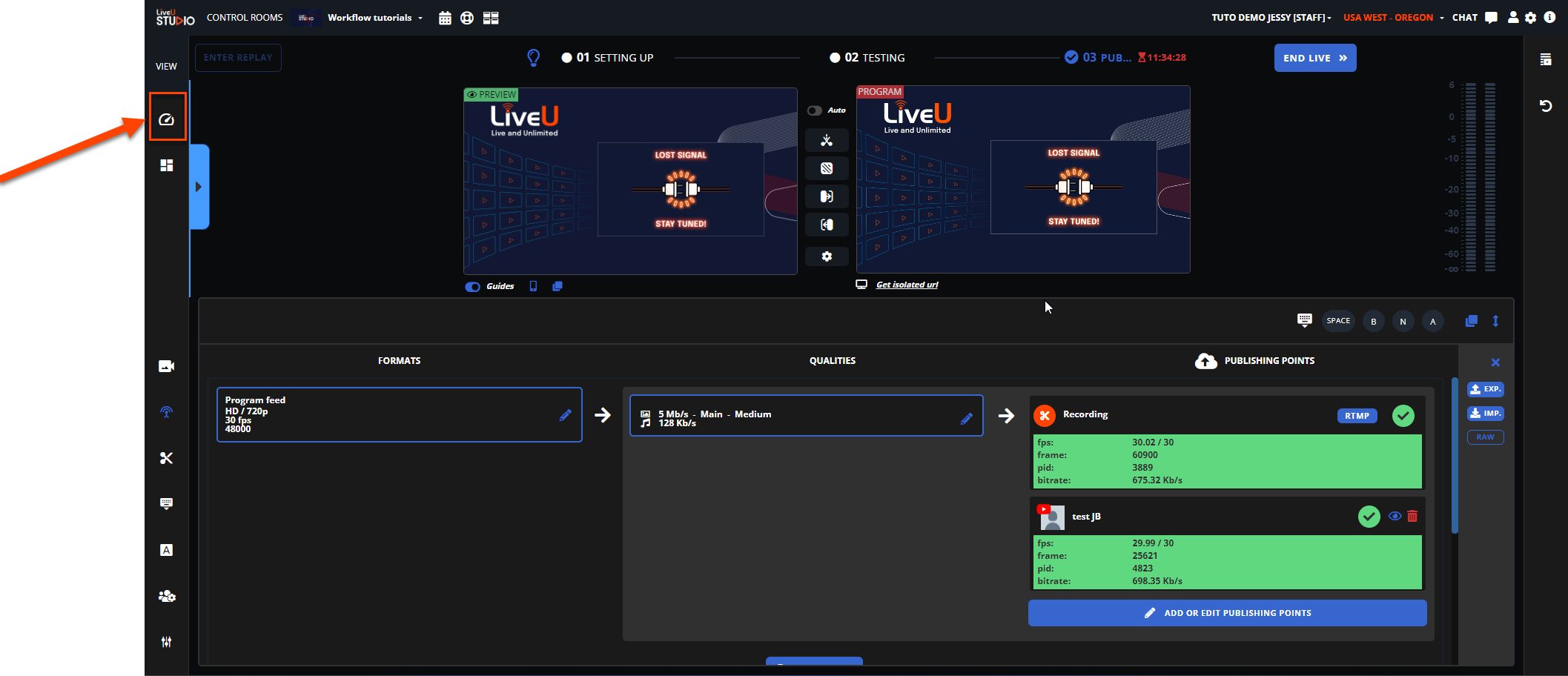Toggle the Auto transition switch
This screenshot has width=1568, height=676.
tap(815, 110)
